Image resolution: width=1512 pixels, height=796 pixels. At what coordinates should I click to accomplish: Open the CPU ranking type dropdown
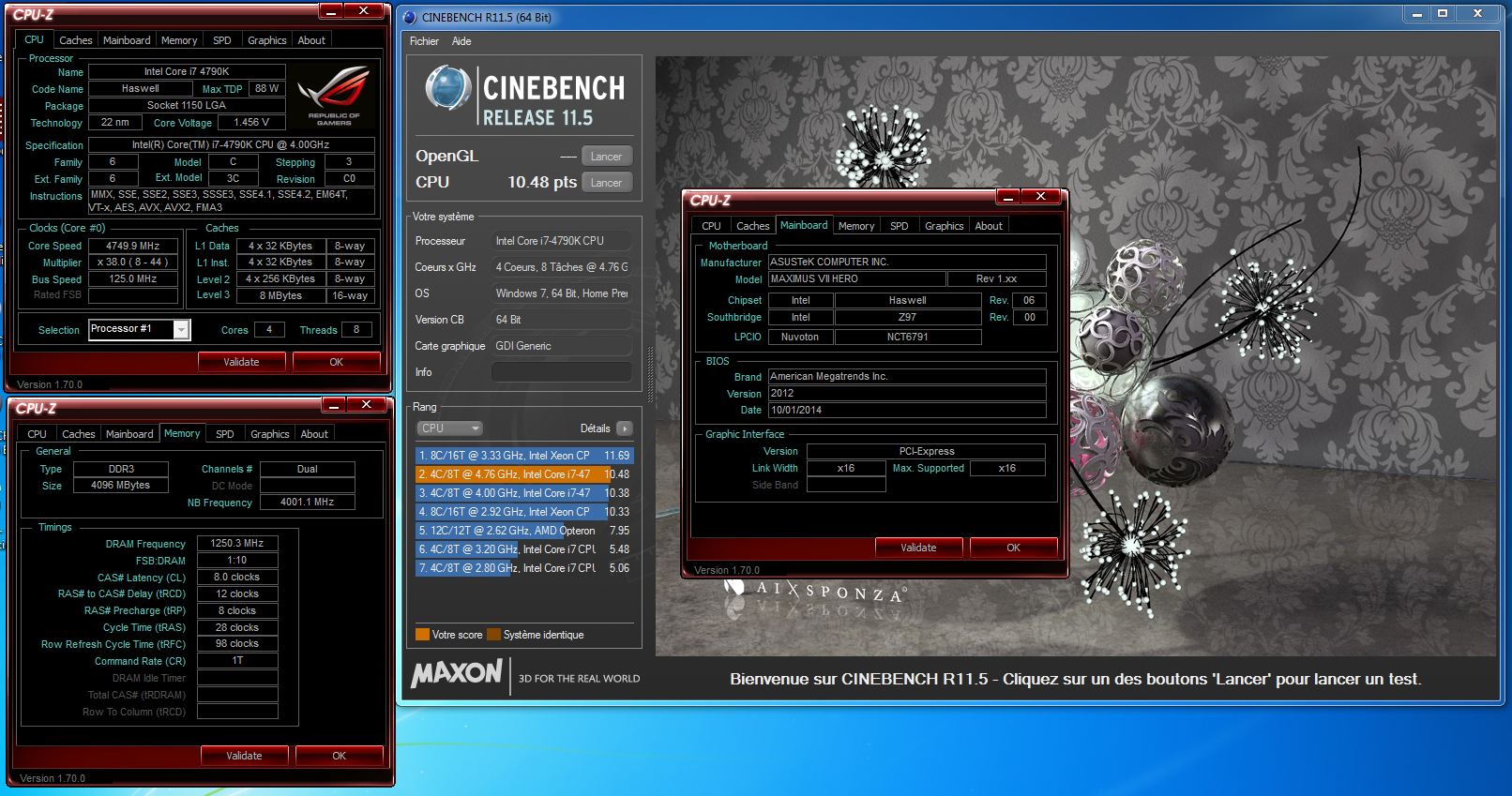[449, 428]
